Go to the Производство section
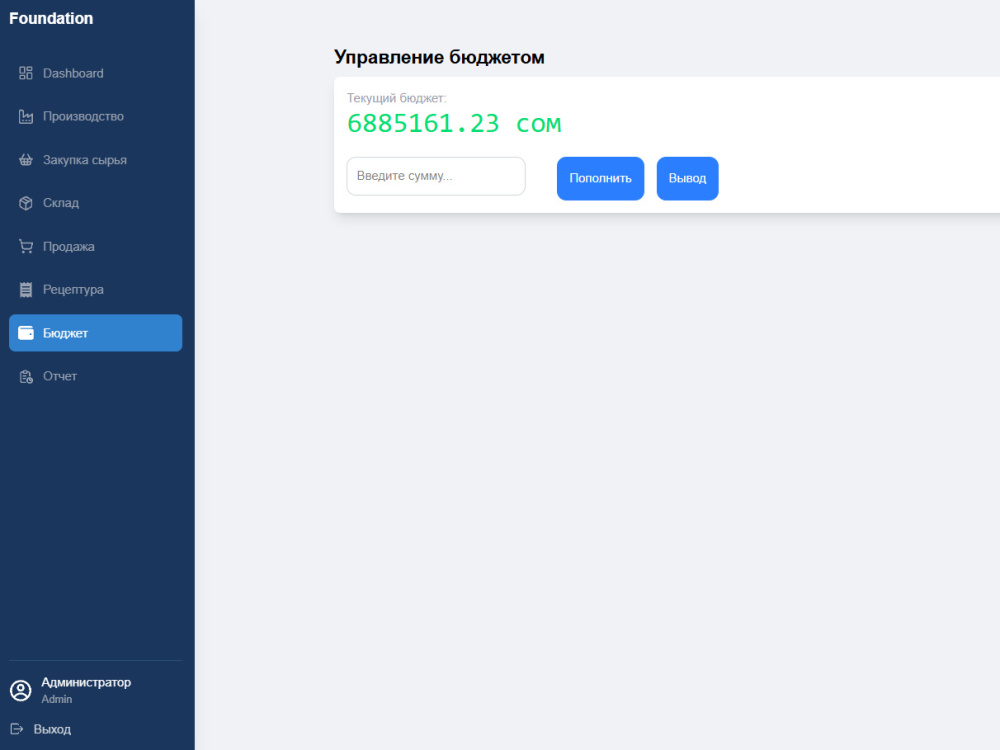This screenshot has height=750, width=1000. click(x=96, y=117)
